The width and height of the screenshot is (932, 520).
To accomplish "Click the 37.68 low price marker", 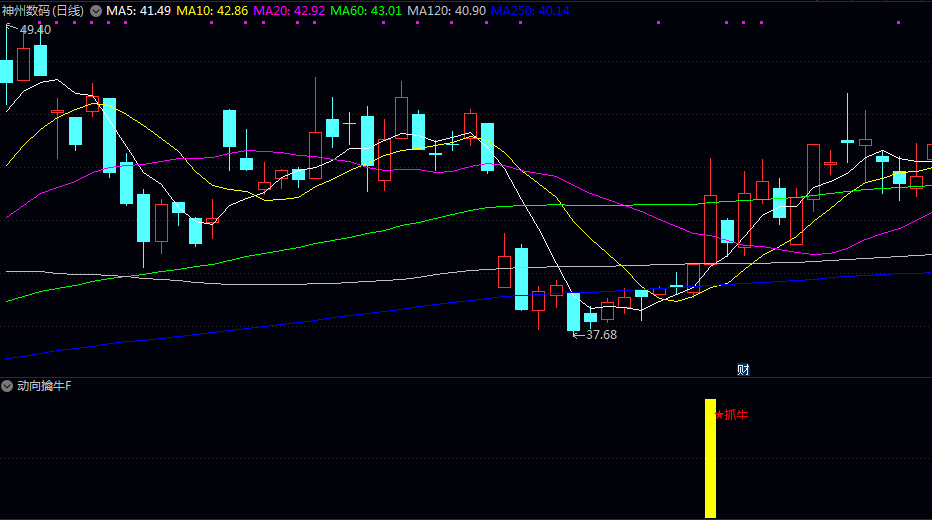I will pos(601,335).
